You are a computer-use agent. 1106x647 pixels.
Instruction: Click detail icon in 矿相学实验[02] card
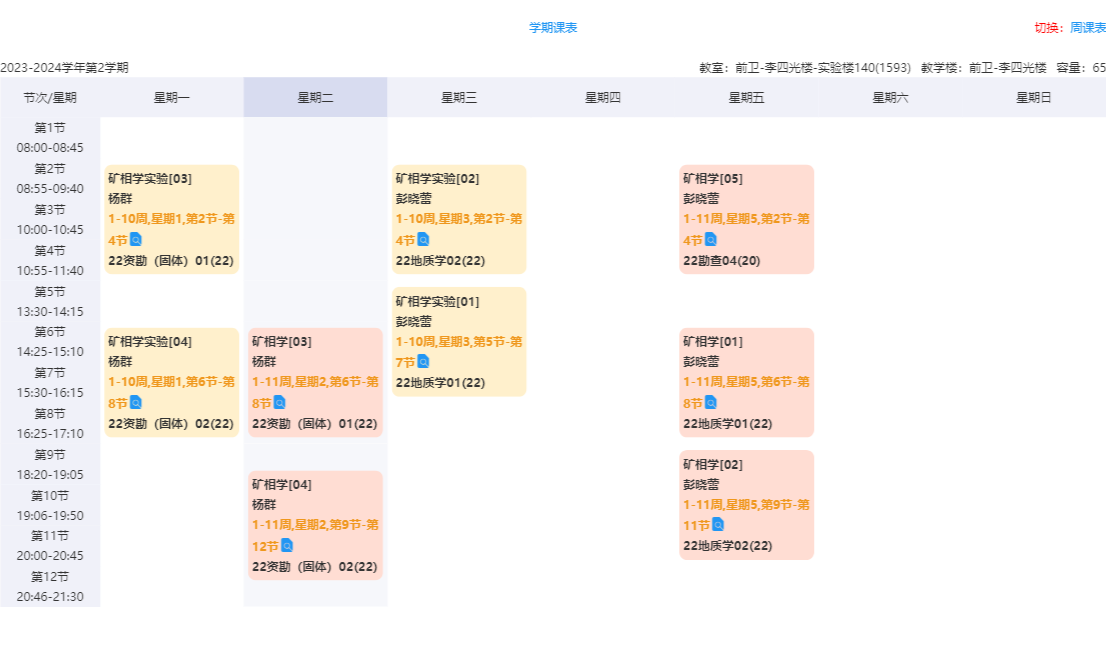click(x=423, y=240)
